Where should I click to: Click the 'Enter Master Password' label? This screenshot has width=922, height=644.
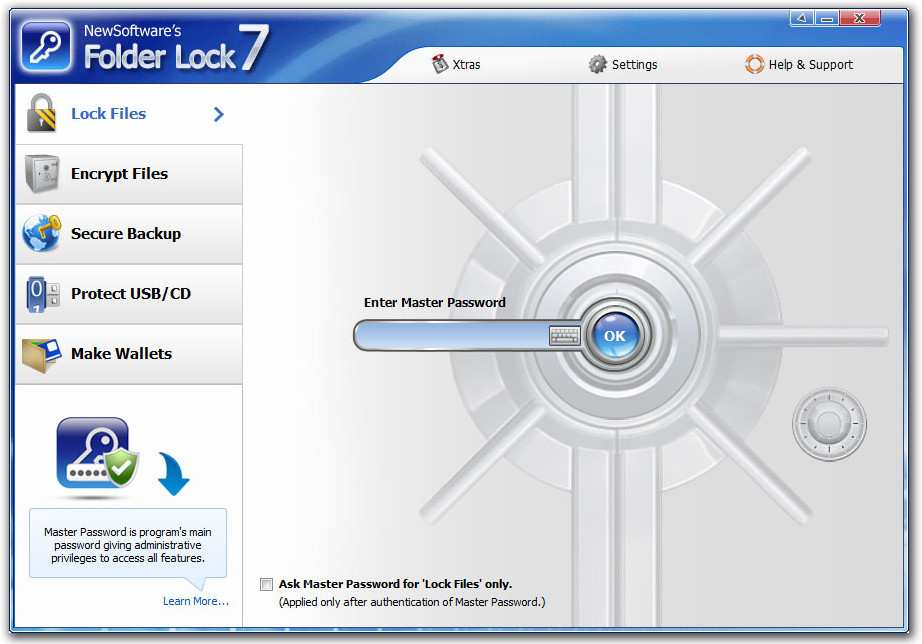coord(435,302)
